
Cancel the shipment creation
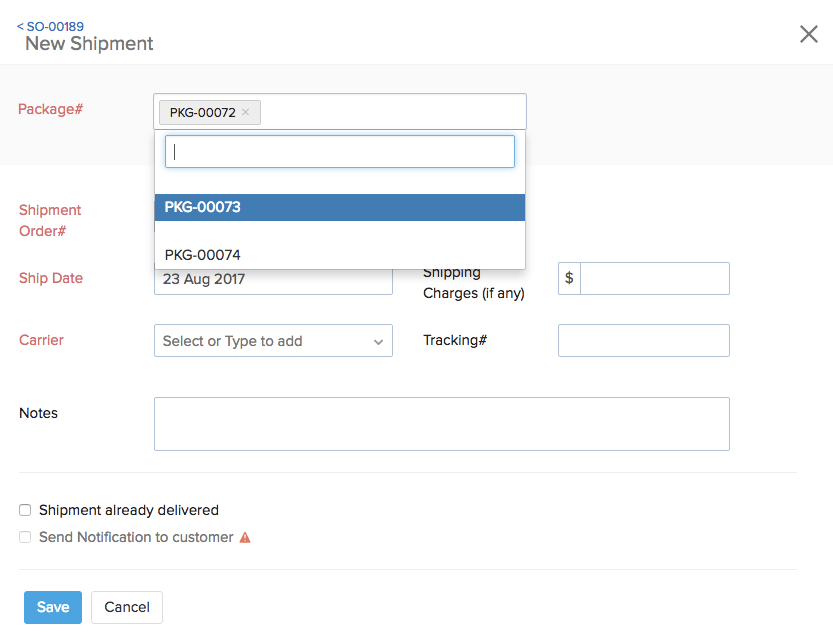[x=126, y=607]
